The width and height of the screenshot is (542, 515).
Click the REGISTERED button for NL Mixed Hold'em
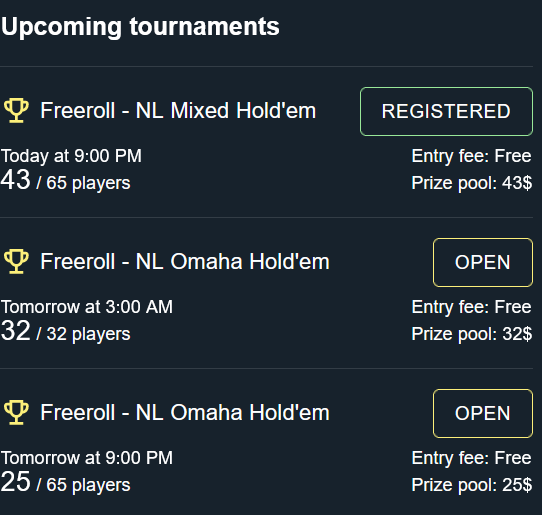tap(446, 111)
